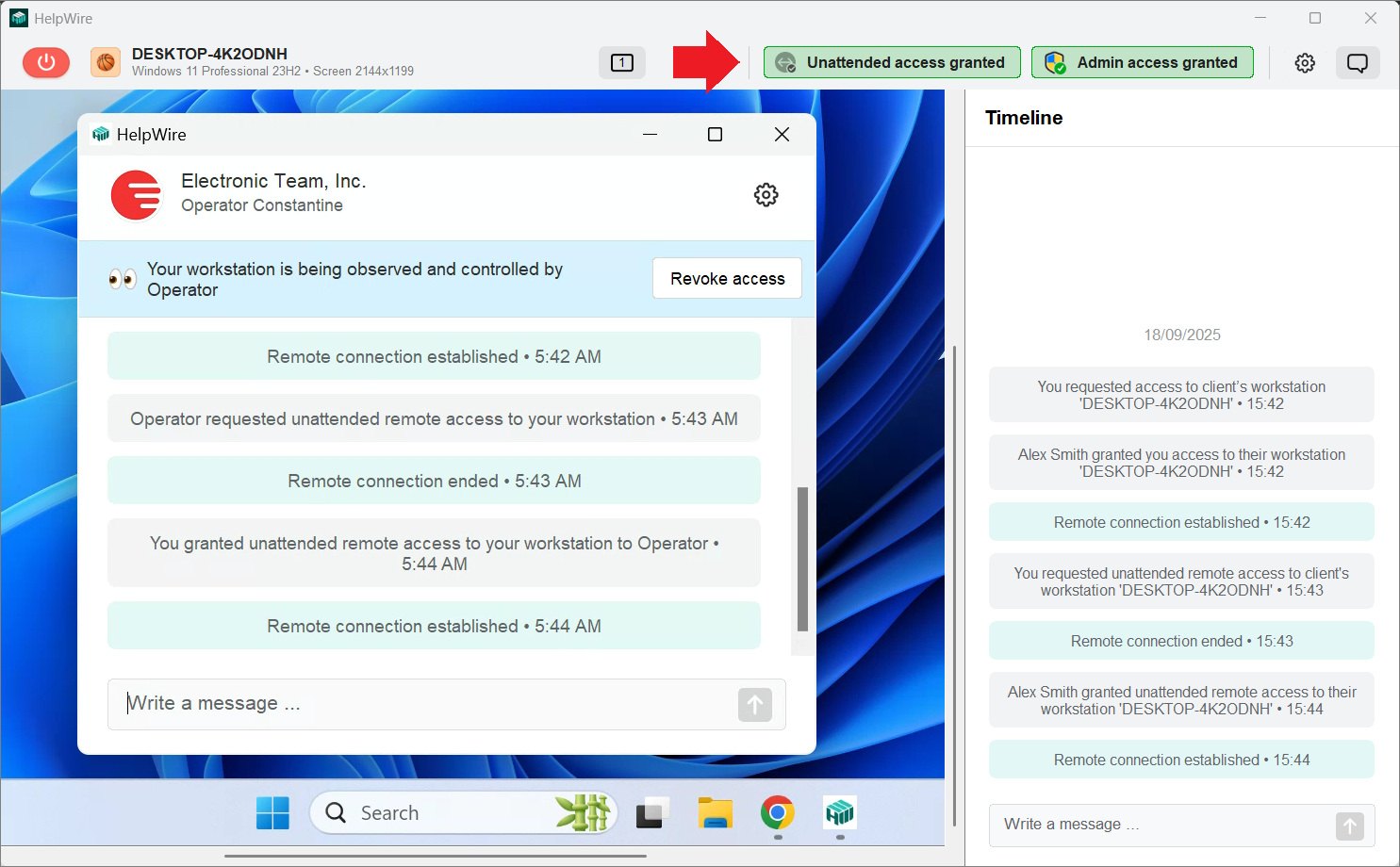Image resolution: width=1400 pixels, height=867 pixels.
Task: Click the "Admin access granted" status badge
Action: [1142, 62]
